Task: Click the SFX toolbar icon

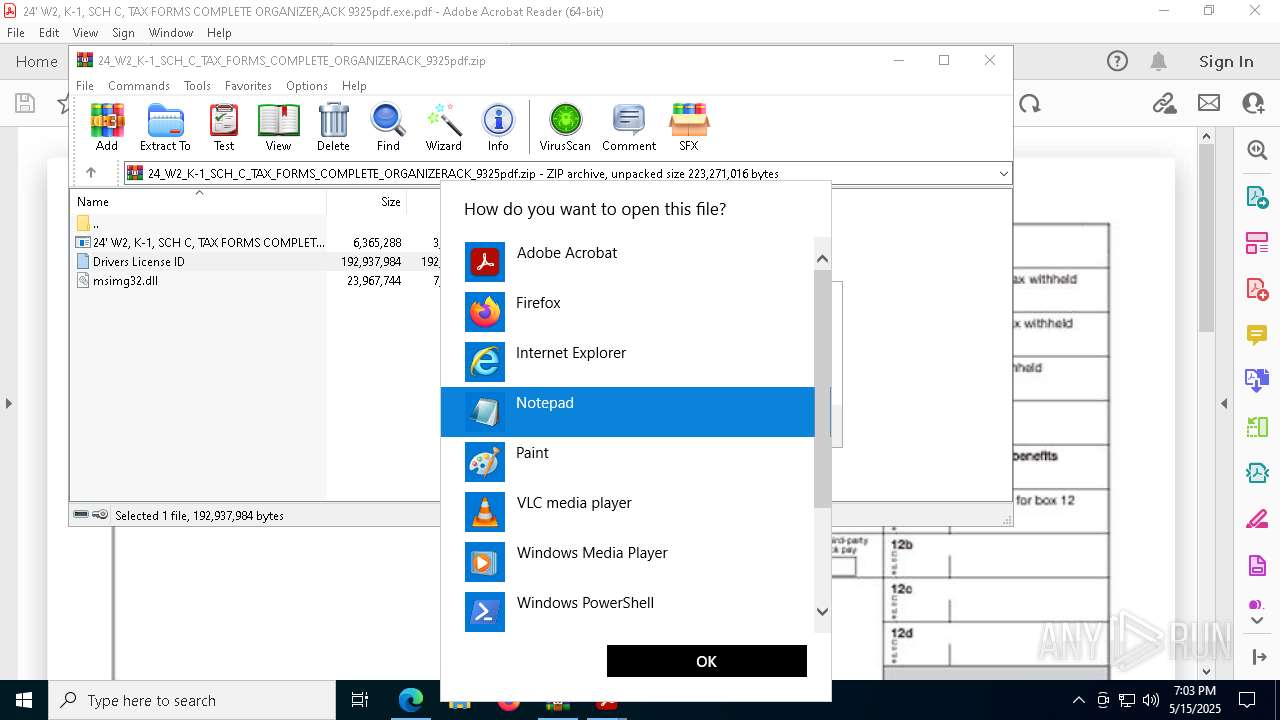Action: tap(689, 127)
